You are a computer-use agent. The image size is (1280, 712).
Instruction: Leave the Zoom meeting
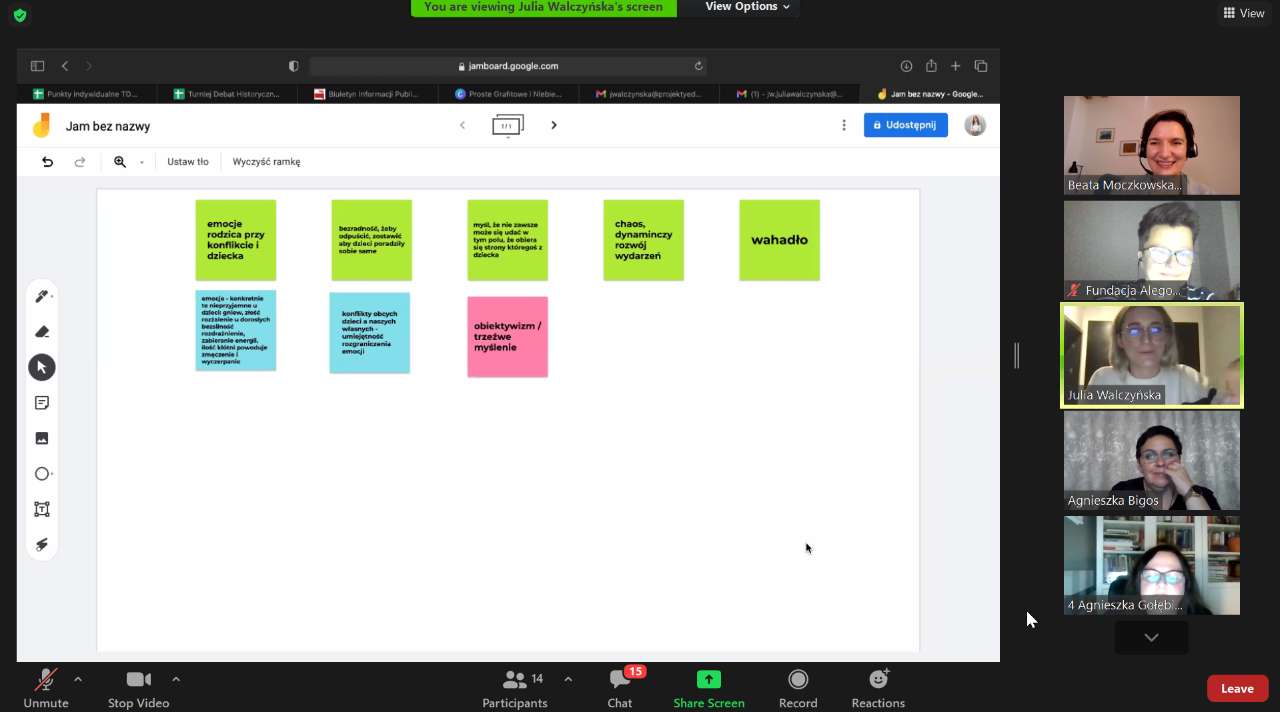(1237, 688)
